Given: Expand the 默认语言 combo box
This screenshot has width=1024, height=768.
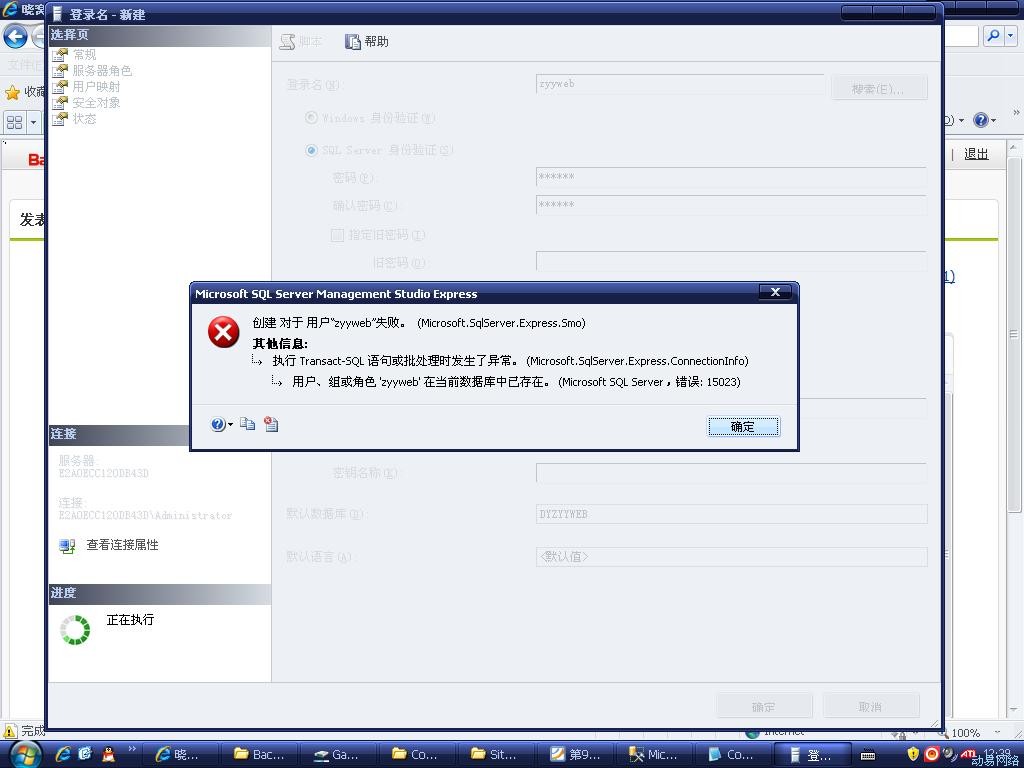Looking at the screenshot, I should [731, 557].
